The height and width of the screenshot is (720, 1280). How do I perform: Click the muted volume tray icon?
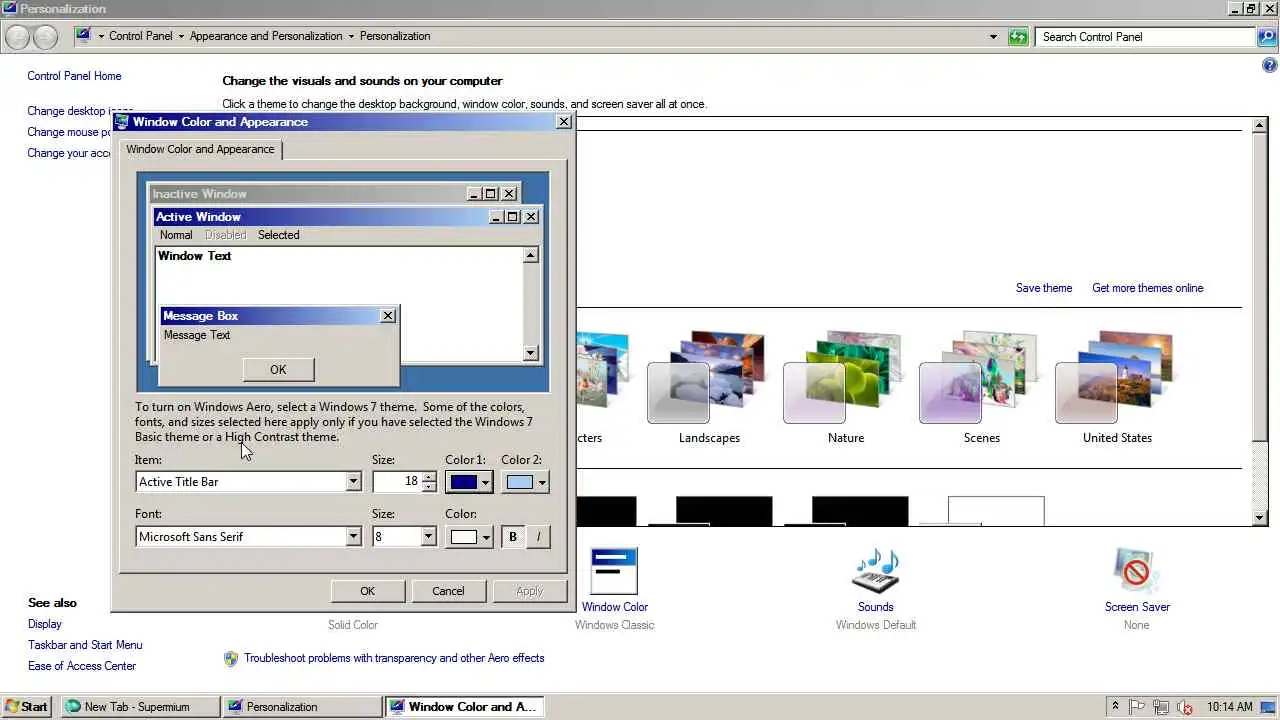[1184, 706]
